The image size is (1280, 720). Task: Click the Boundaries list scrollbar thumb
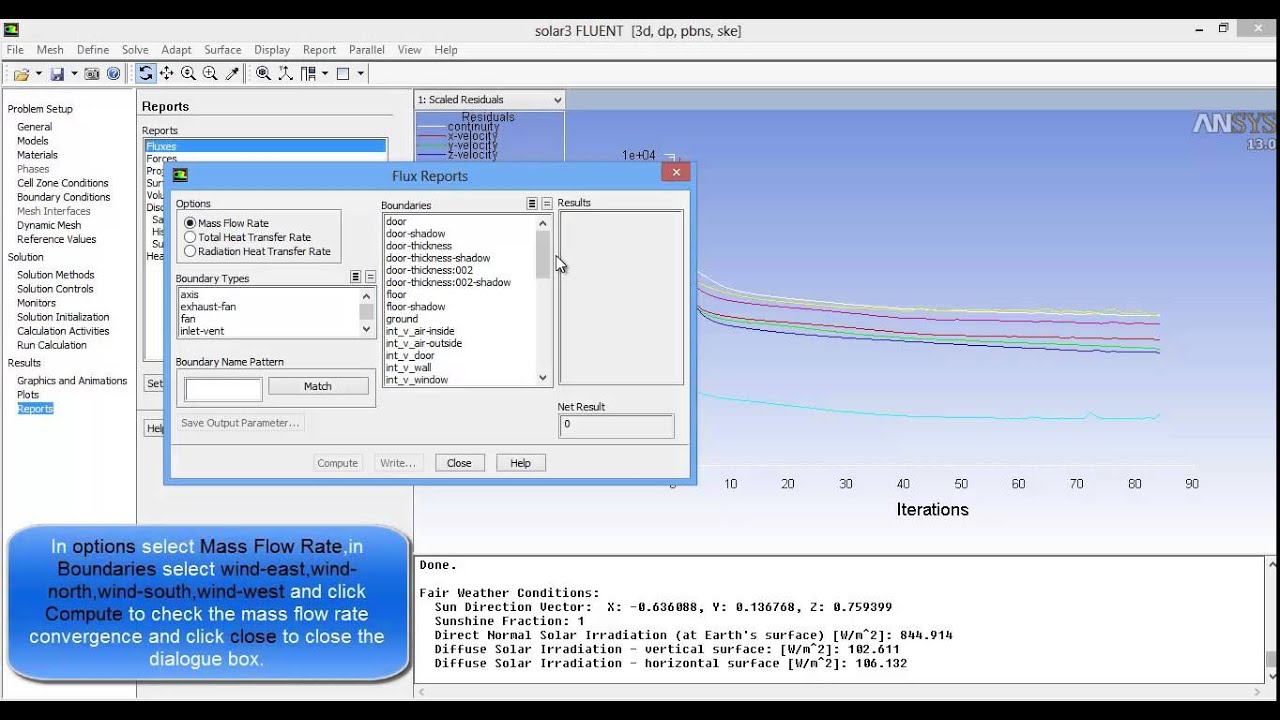(x=543, y=254)
